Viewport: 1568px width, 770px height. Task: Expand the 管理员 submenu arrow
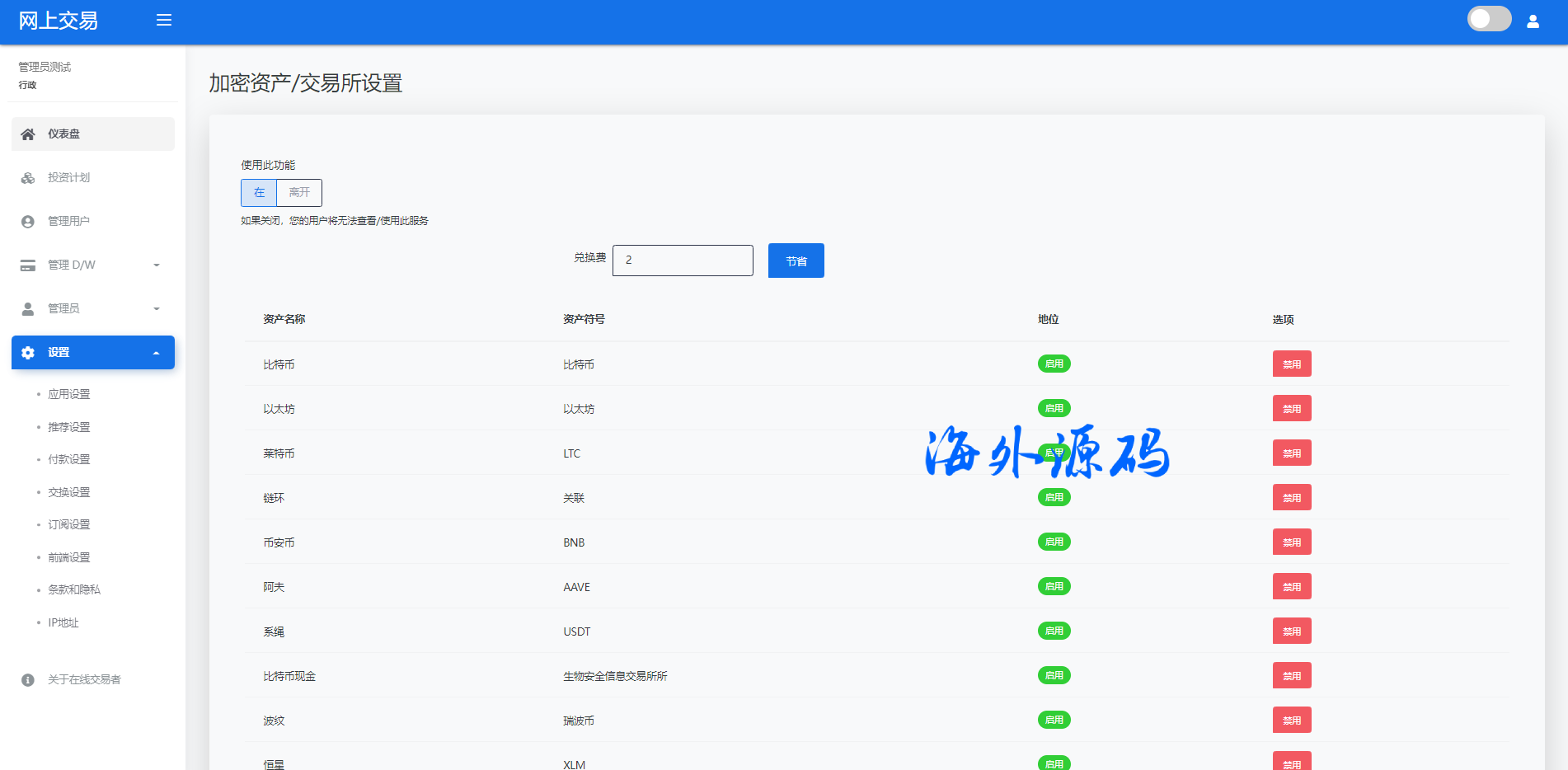coord(157,309)
